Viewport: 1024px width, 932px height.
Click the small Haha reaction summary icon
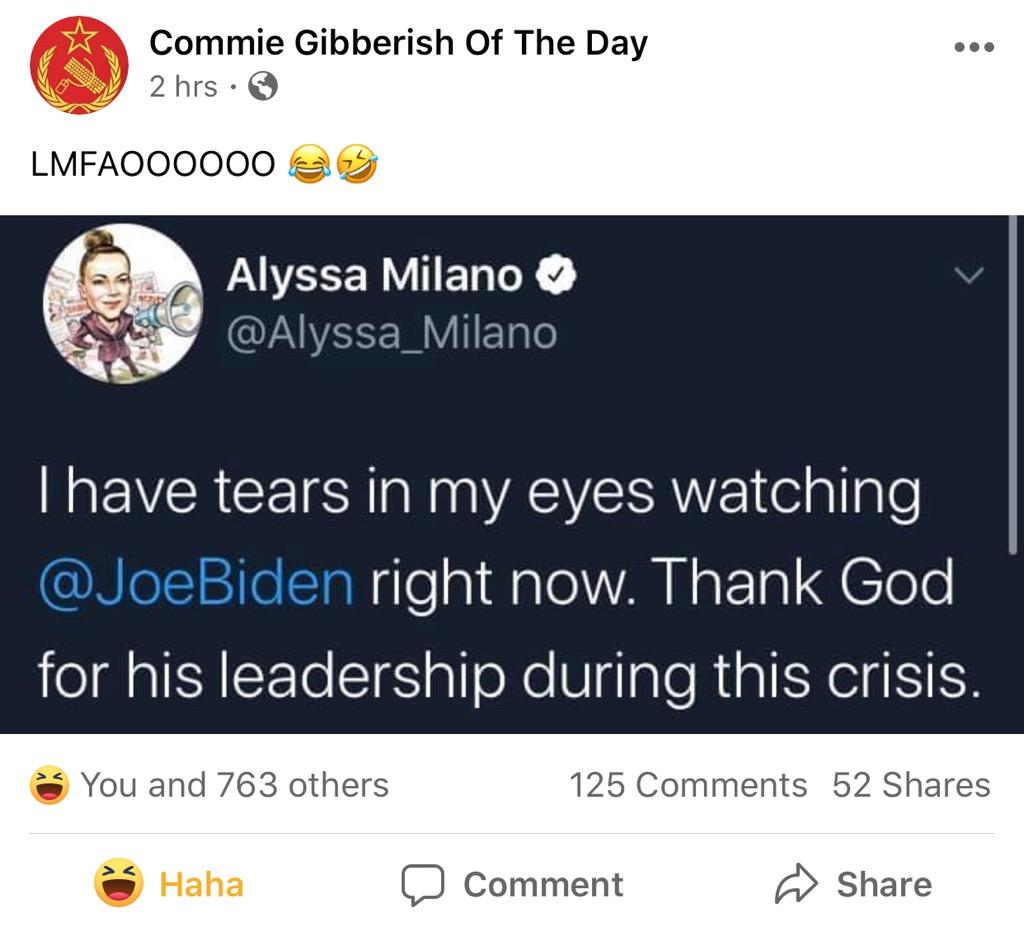point(49,785)
